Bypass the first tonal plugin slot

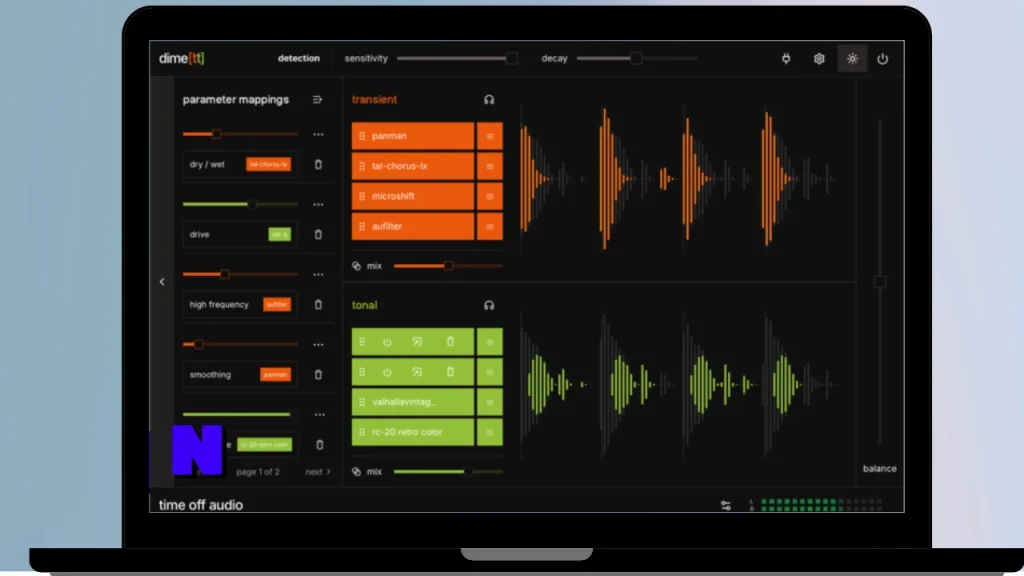click(x=387, y=342)
